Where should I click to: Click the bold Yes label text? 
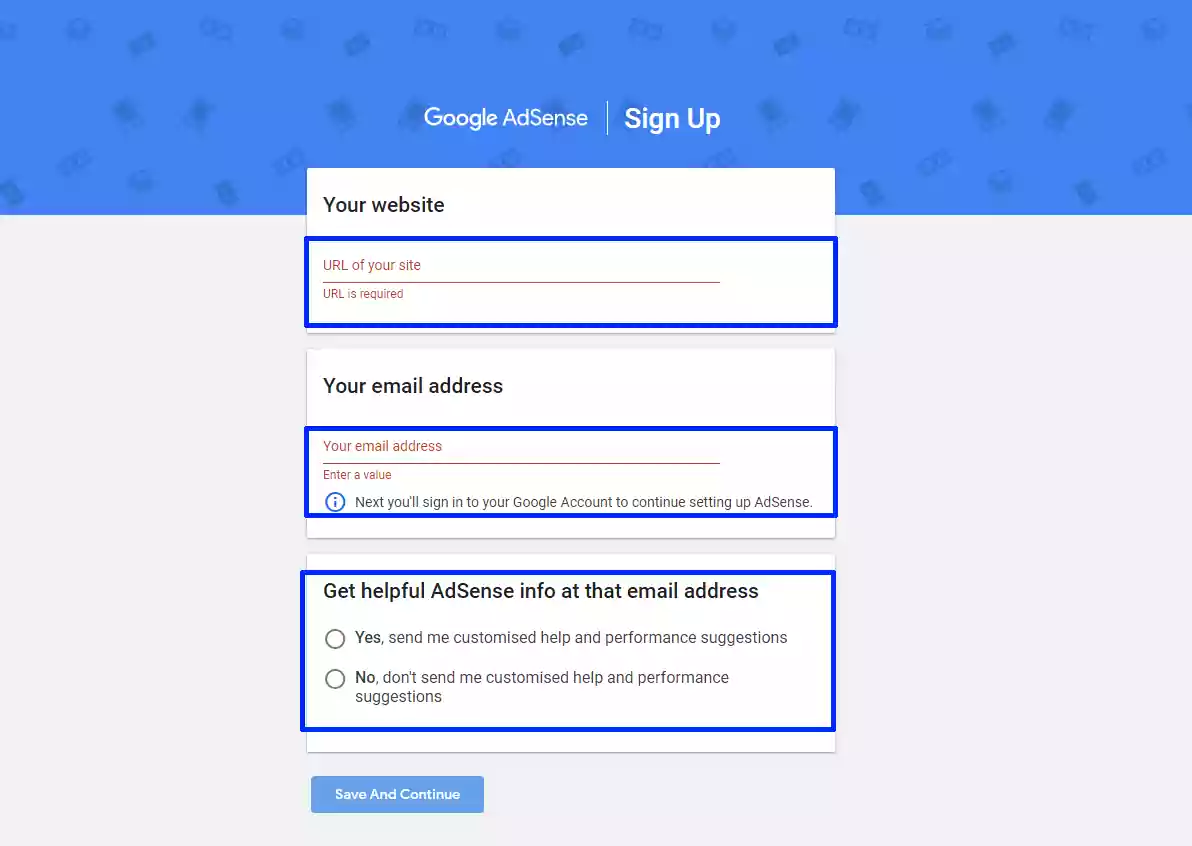click(367, 637)
